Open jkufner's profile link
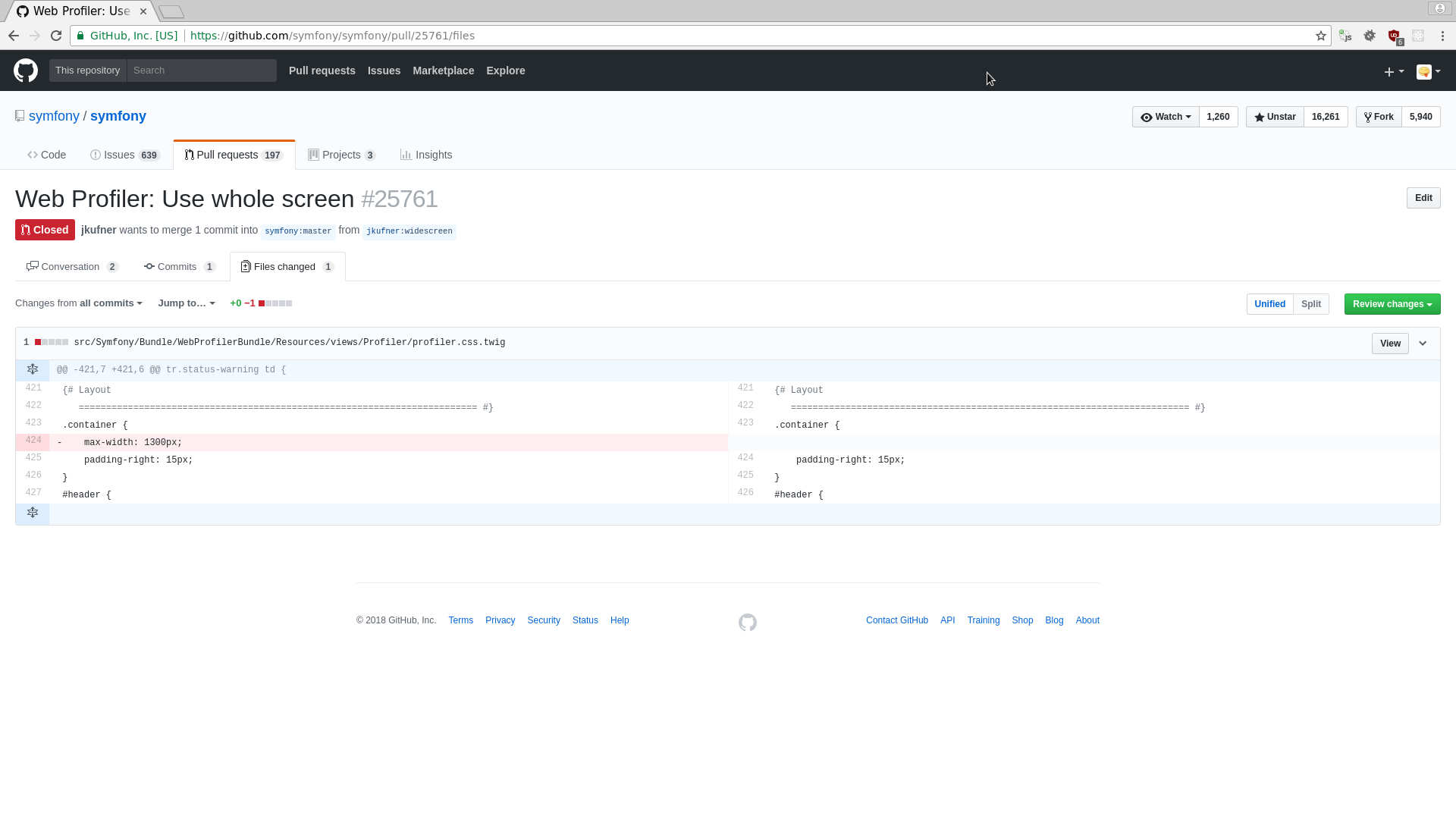Image resolution: width=1456 pixels, height=819 pixels. pos(99,230)
